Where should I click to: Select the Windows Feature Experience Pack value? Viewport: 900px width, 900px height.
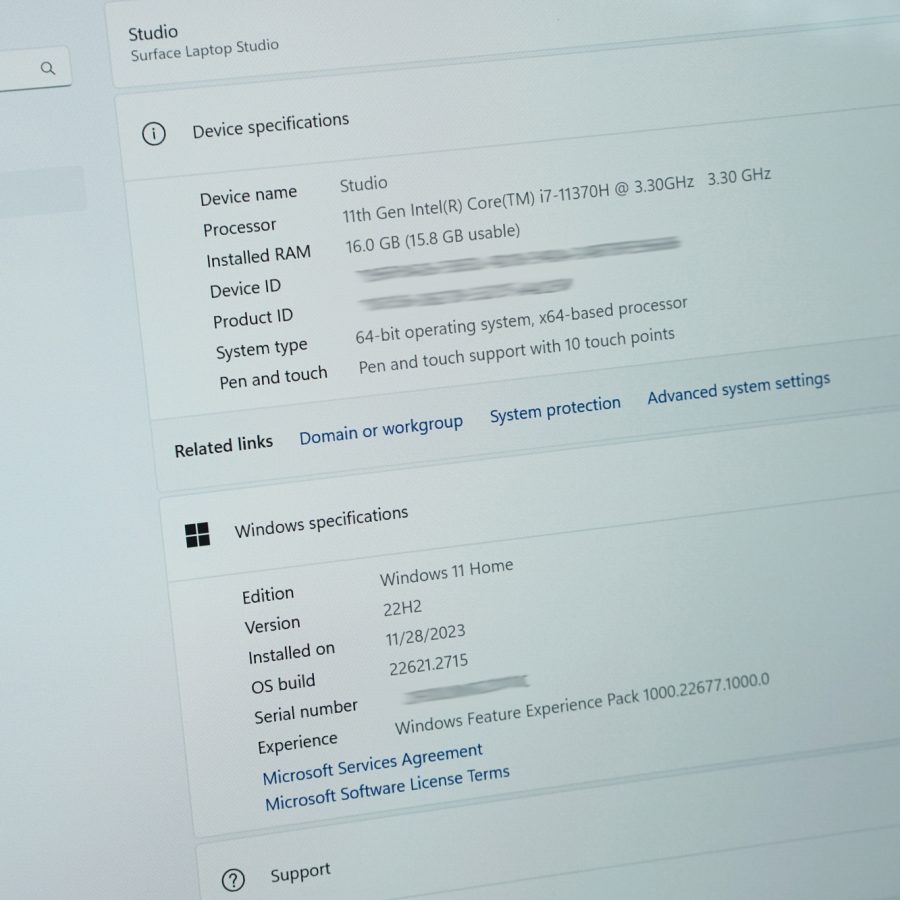click(581, 704)
